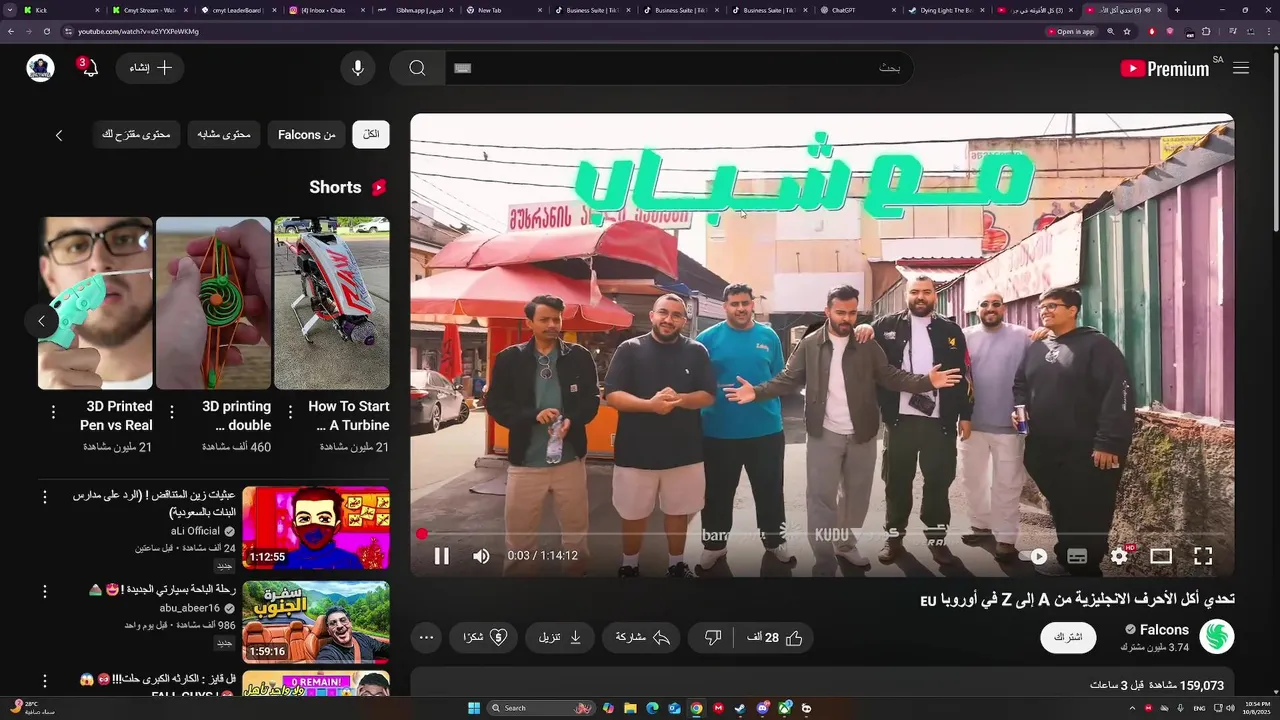Viewport: 1280px width, 720px height.
Task: Open File Explorer from taskbar
Action: 630,708
